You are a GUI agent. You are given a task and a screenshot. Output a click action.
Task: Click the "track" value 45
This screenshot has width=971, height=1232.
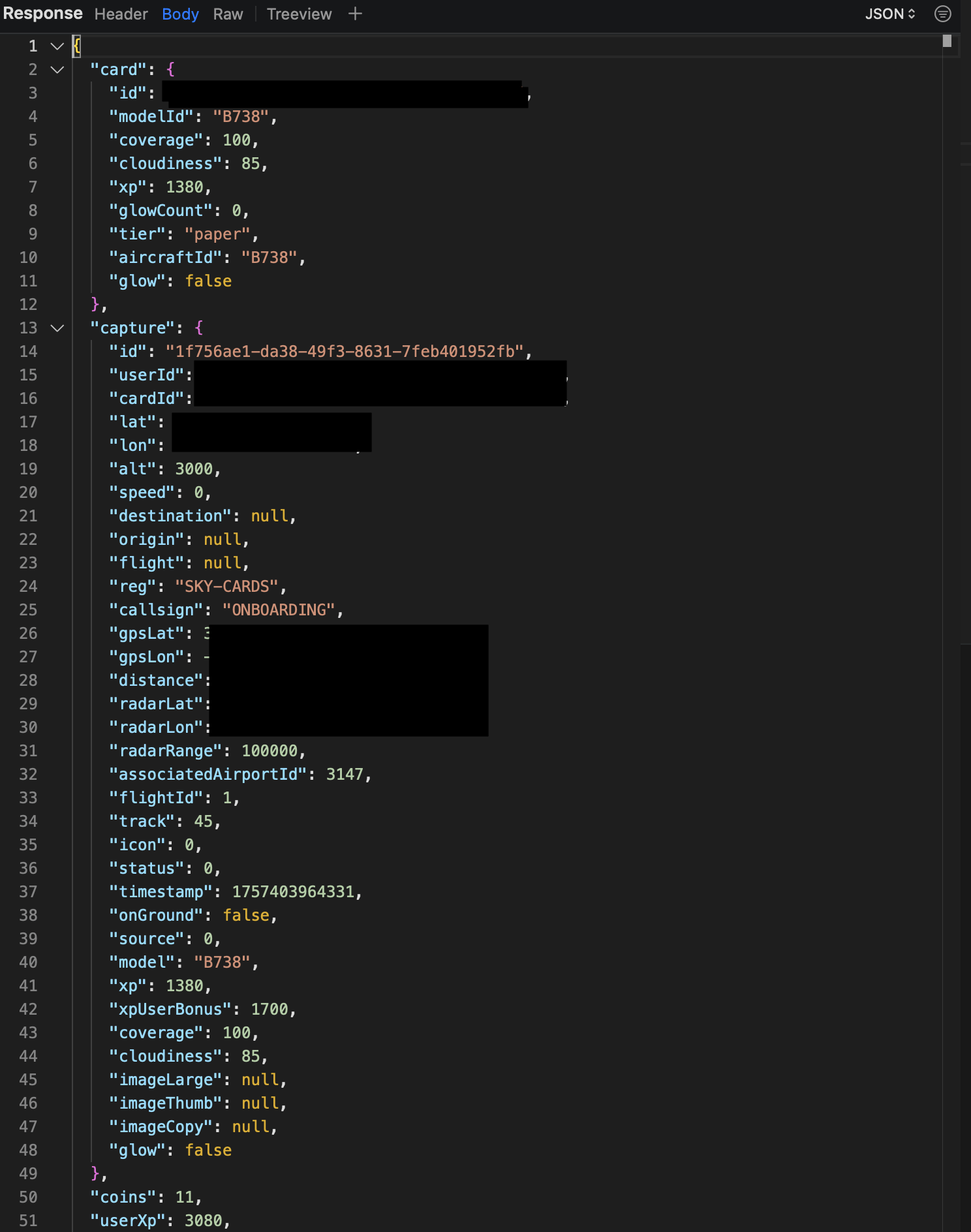(203, 822)
